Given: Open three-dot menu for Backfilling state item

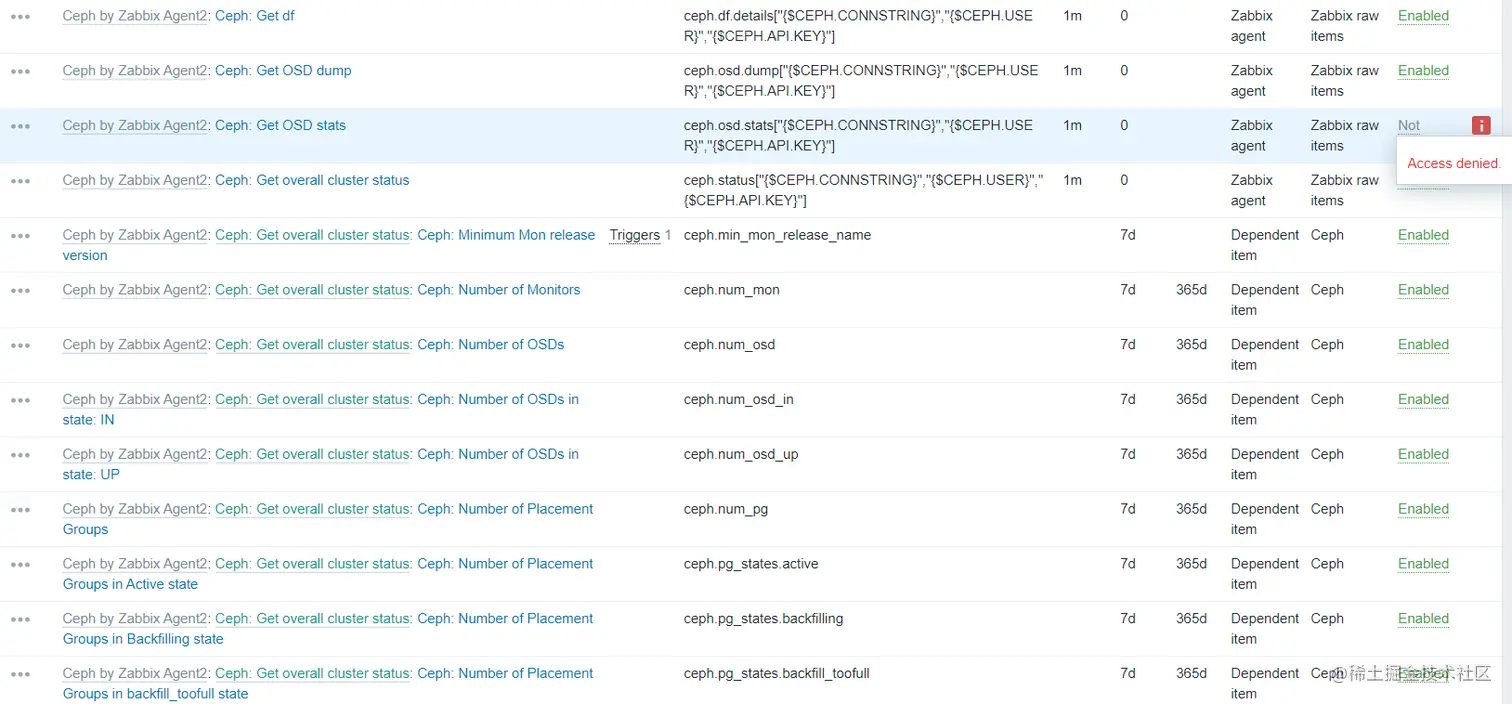Looking at the screenshot, I should [x=21, y=619].
